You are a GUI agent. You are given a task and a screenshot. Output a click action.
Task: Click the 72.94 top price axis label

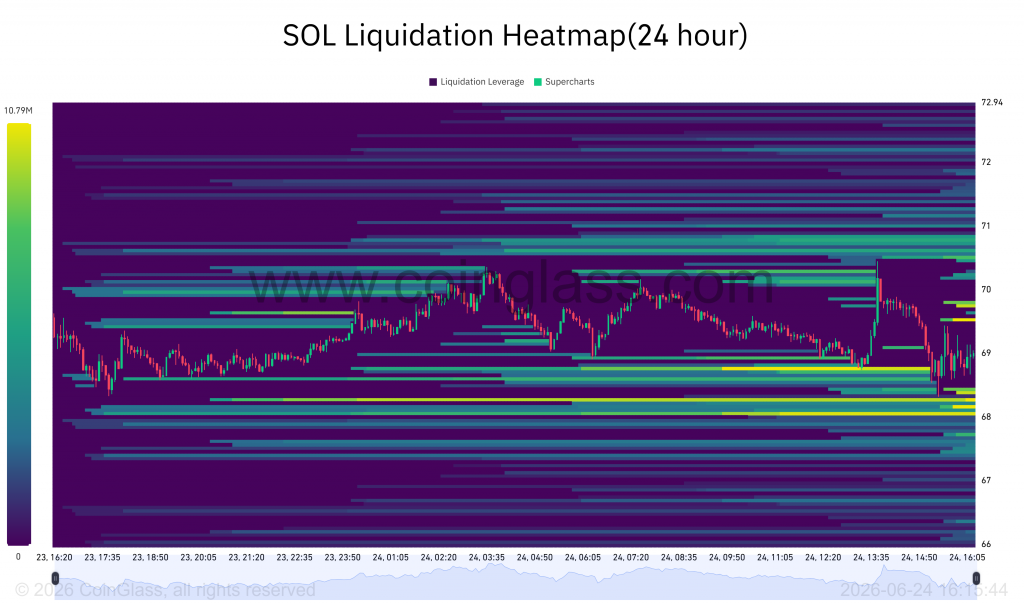click(x=992, y=103)
